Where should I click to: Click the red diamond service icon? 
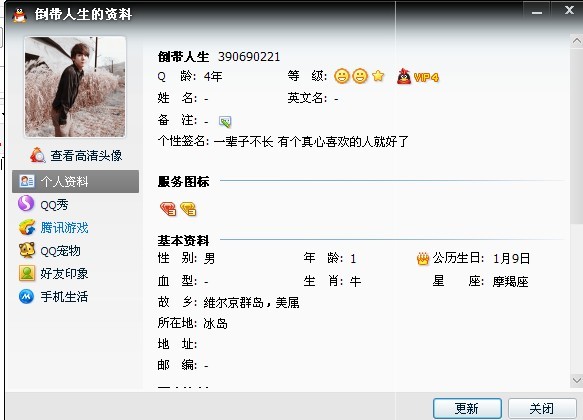pos(168,209)
